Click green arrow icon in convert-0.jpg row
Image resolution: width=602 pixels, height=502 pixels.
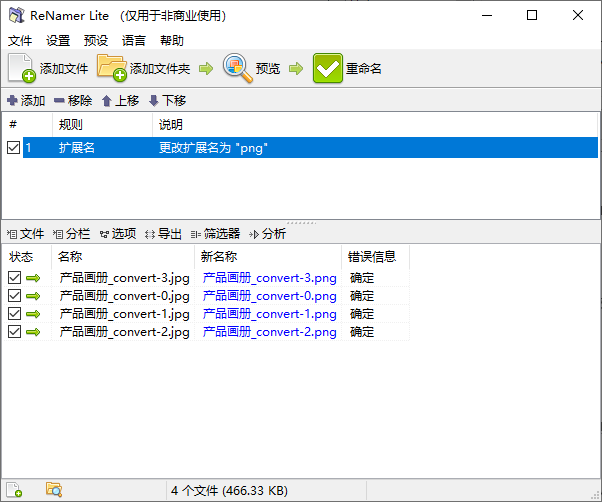point(33,296)
